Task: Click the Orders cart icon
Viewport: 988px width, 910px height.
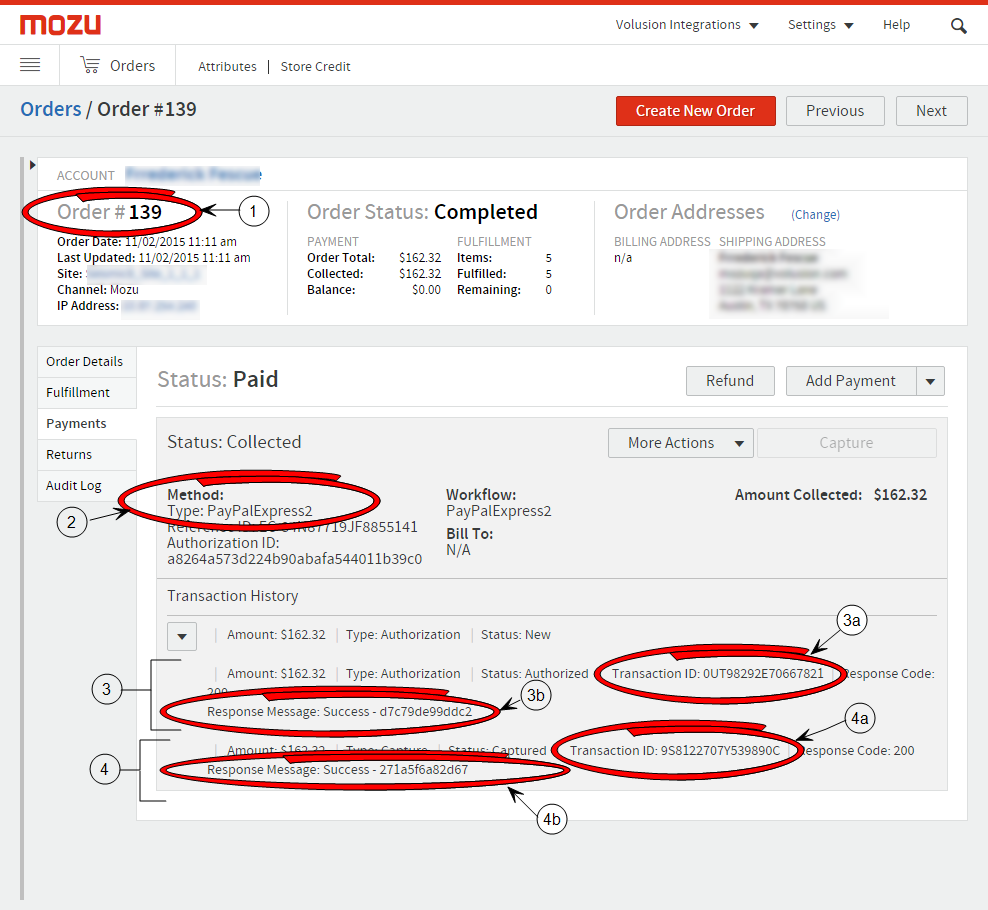Action: [x=89, y=65]
